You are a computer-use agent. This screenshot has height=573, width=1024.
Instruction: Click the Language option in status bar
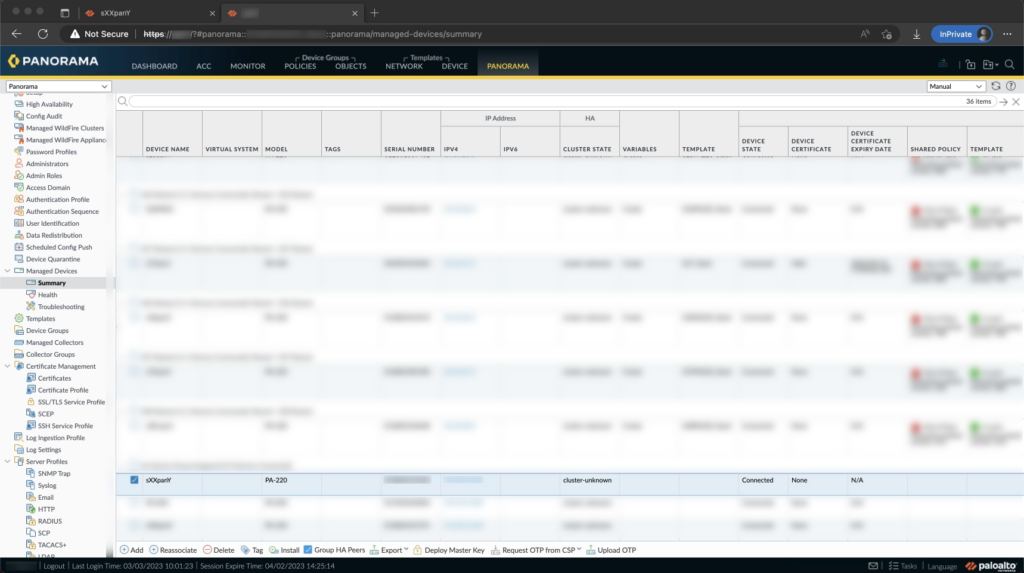942,566
